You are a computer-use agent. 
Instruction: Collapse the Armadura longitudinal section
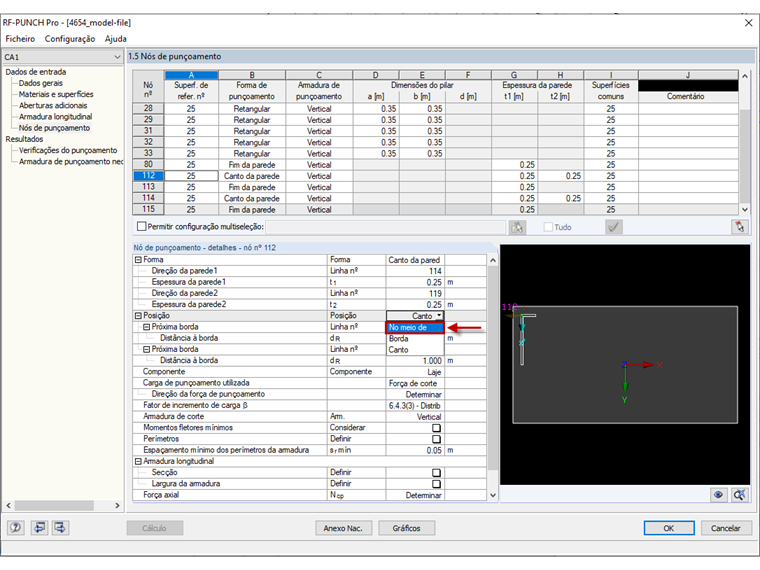[x=138, y=461]
